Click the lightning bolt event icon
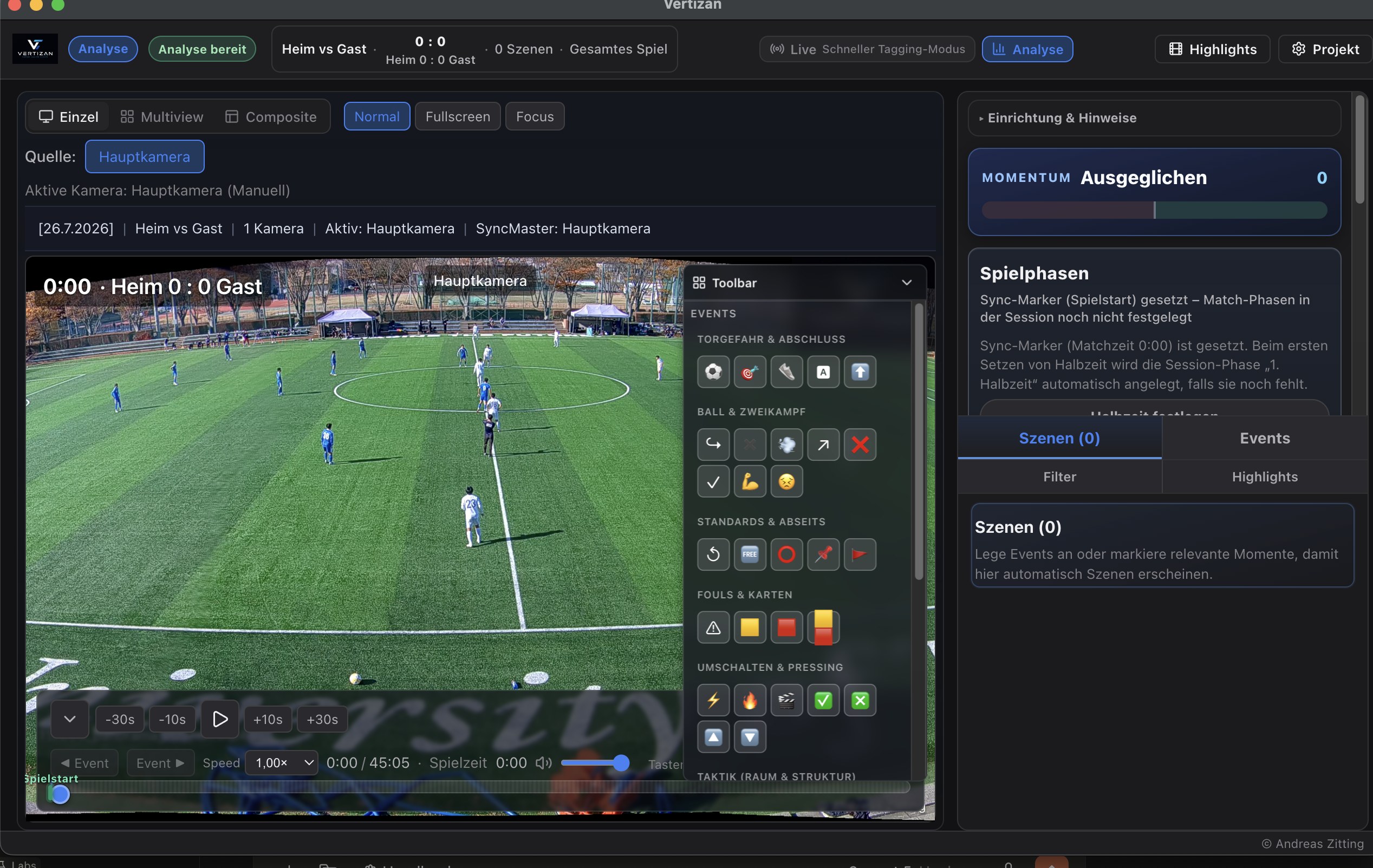Viewport: 1373px width, 868px height. point(713,701)
